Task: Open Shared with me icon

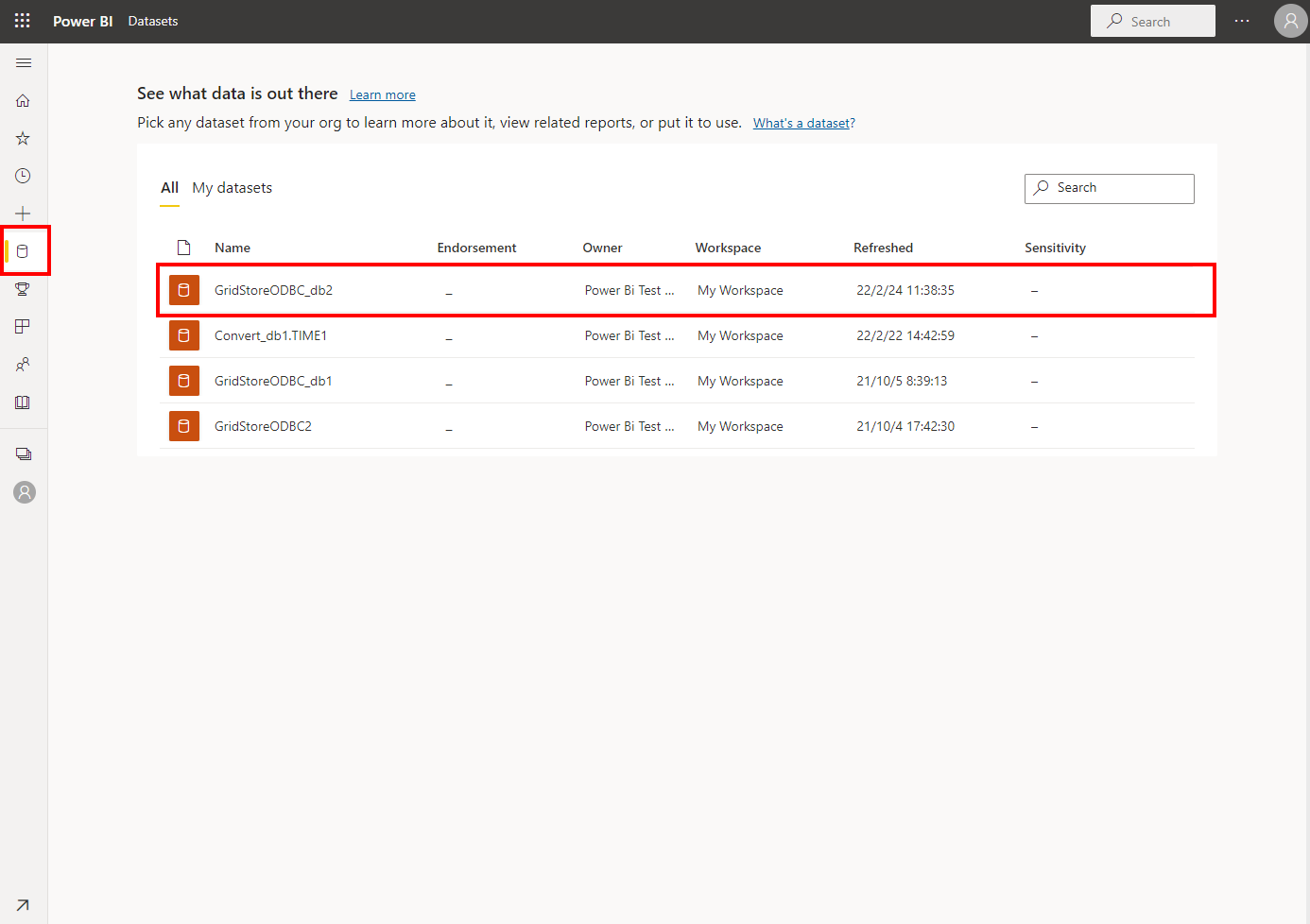Action: [24, 365]
